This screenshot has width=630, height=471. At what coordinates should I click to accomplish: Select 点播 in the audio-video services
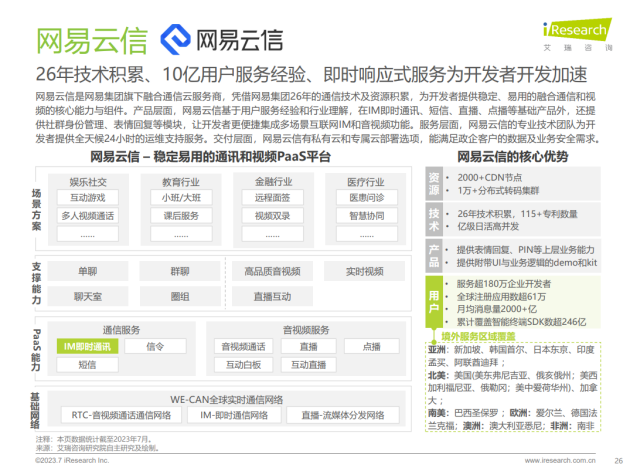pyautogui.click(x=371, y=346)
